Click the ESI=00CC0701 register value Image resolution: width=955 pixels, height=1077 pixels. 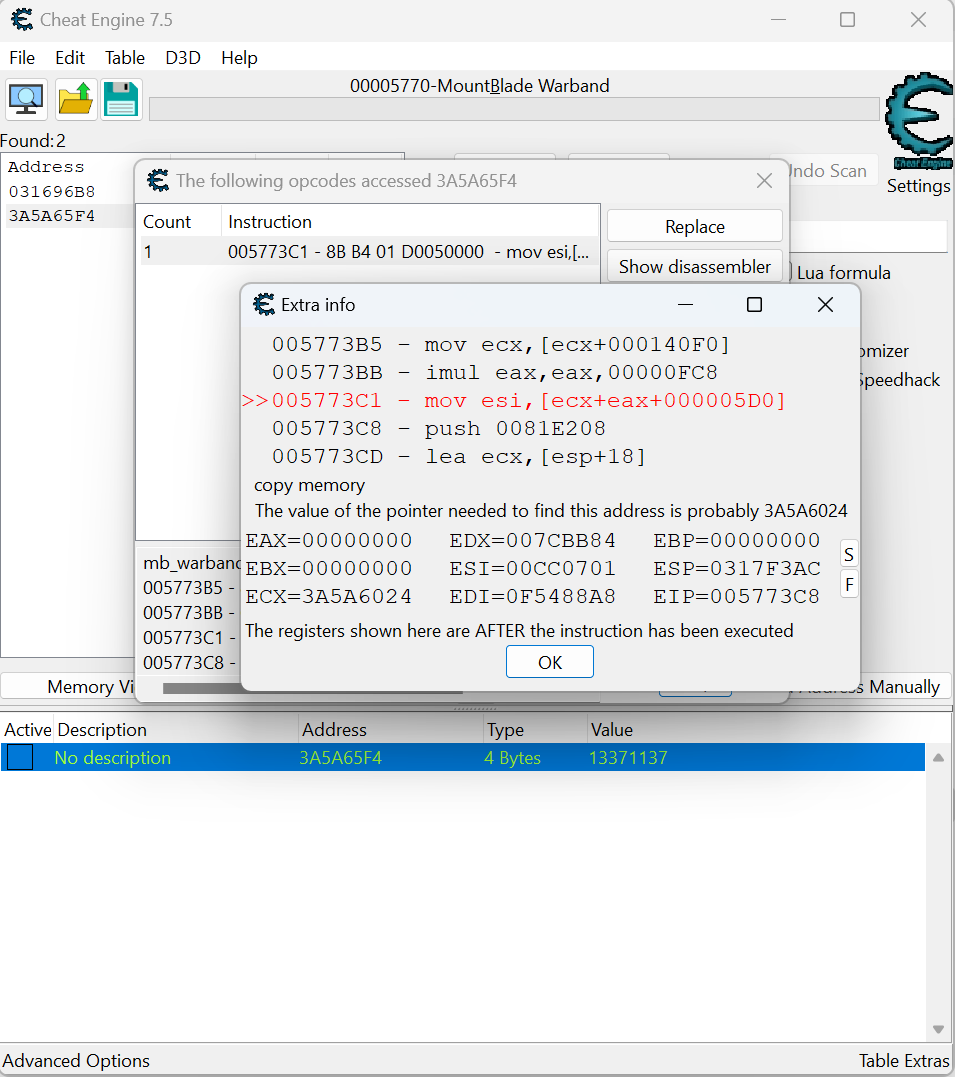pyautogui.click(x=532, y=569)
